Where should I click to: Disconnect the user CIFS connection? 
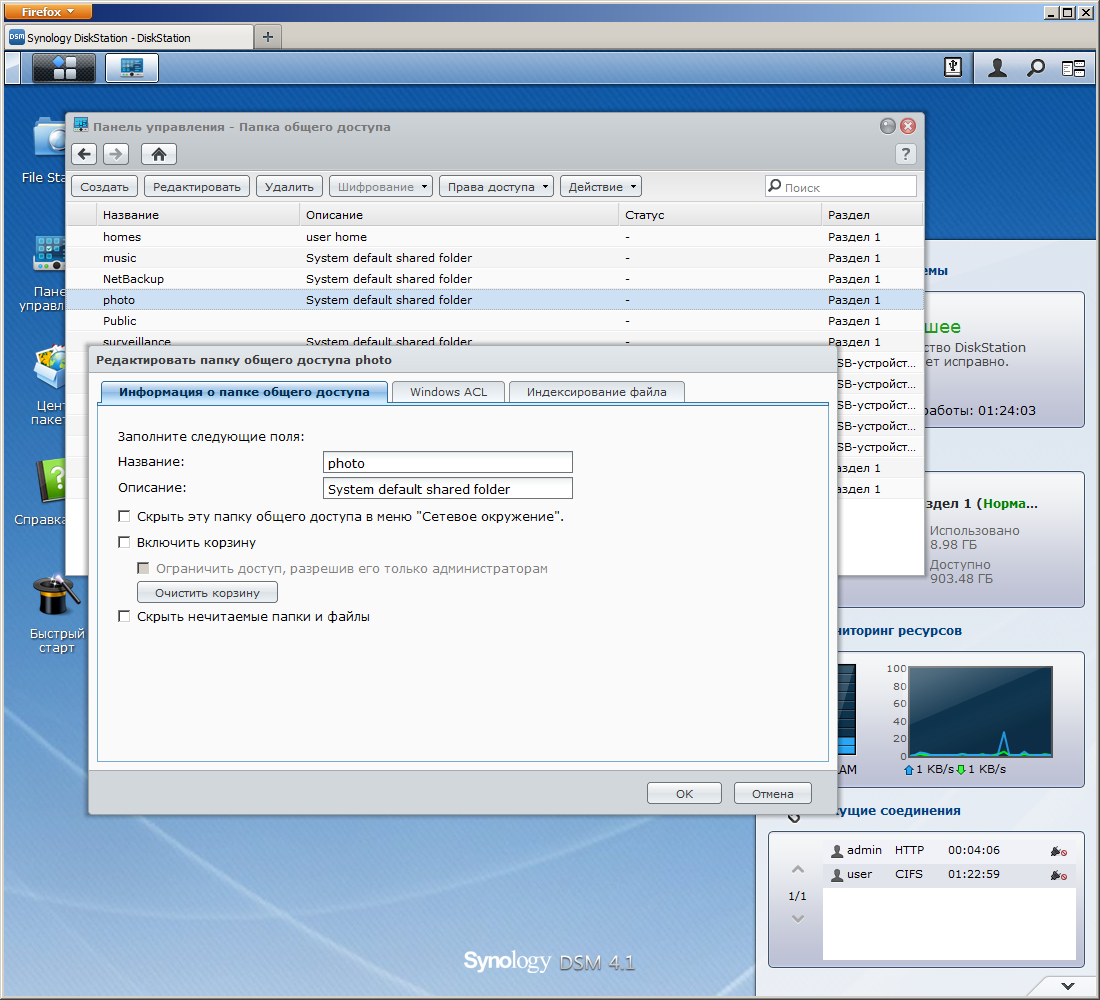1059,874
